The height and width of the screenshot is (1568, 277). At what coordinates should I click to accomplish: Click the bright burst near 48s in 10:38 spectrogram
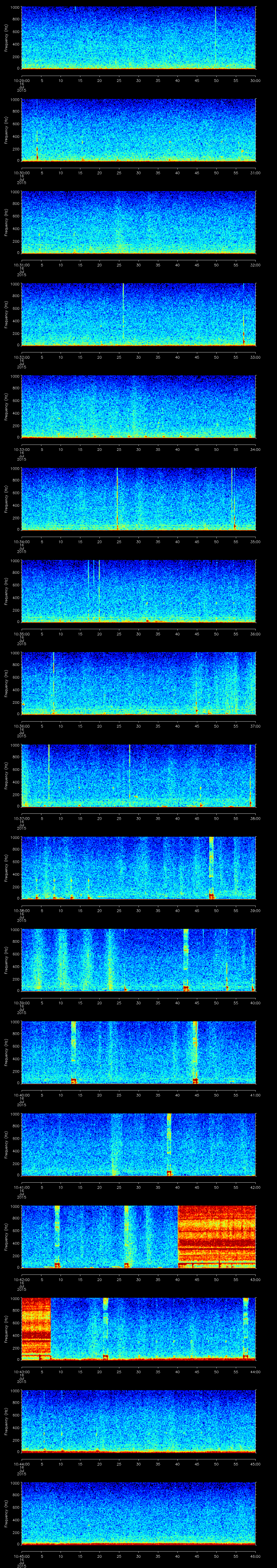[x=211, y=868]
